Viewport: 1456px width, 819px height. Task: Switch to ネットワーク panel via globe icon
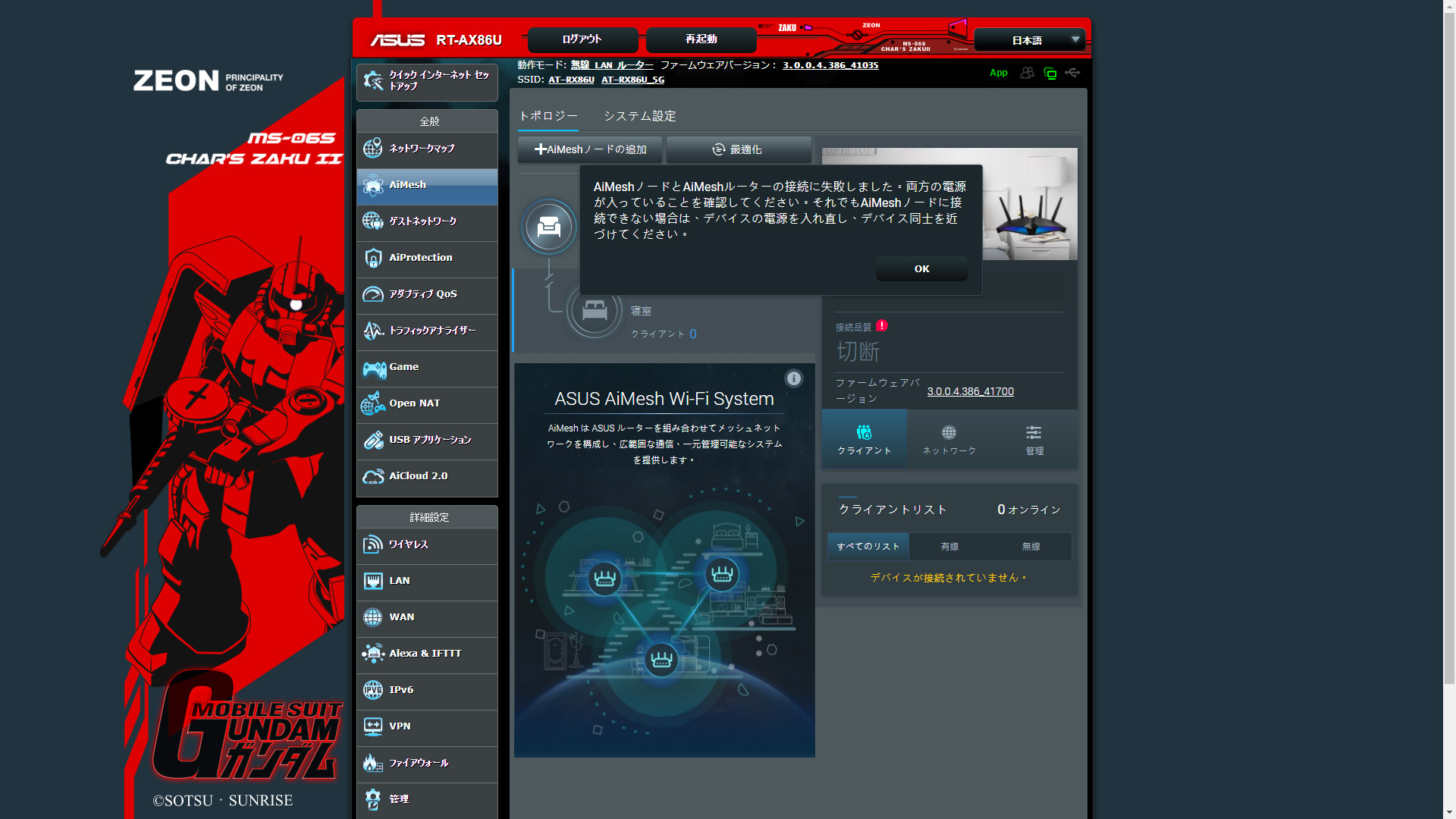click(949, 438)
